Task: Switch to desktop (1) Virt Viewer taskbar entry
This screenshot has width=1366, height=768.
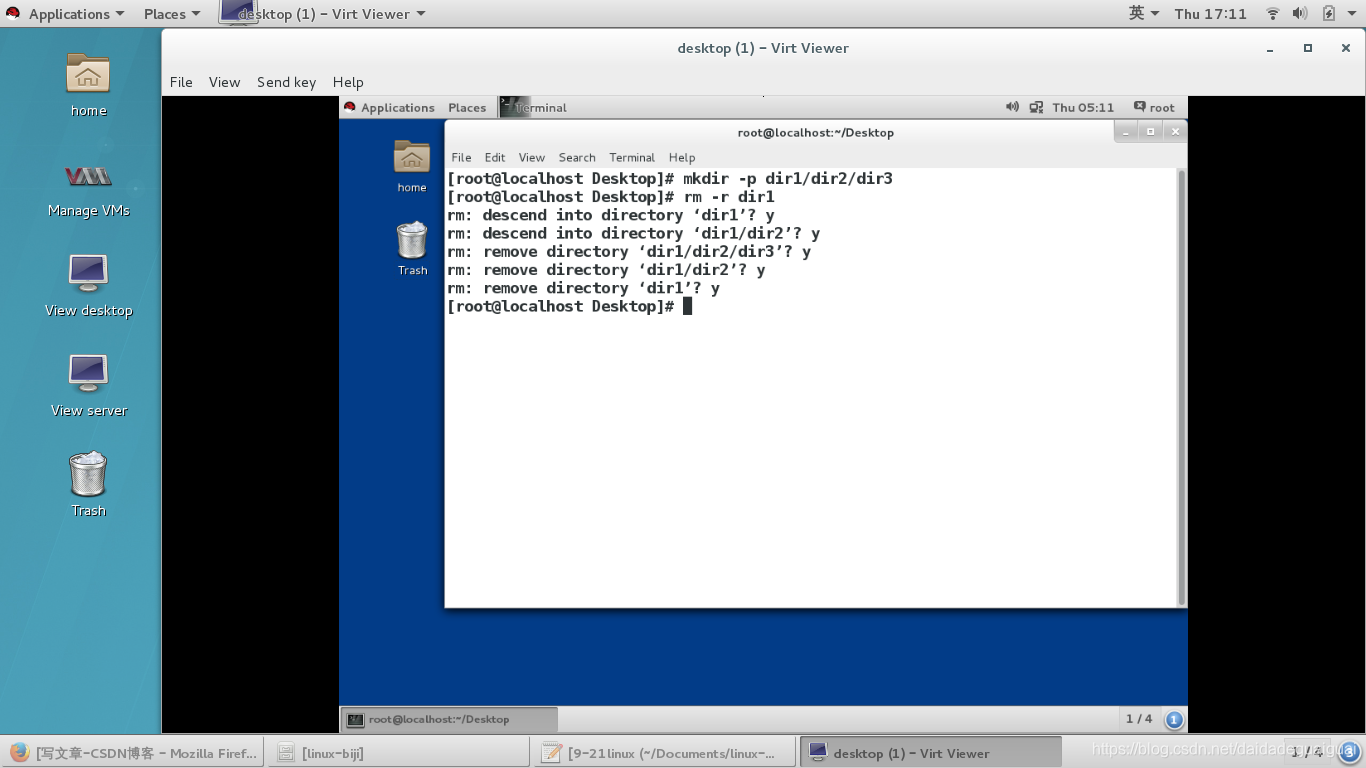Action: point(931,752)
